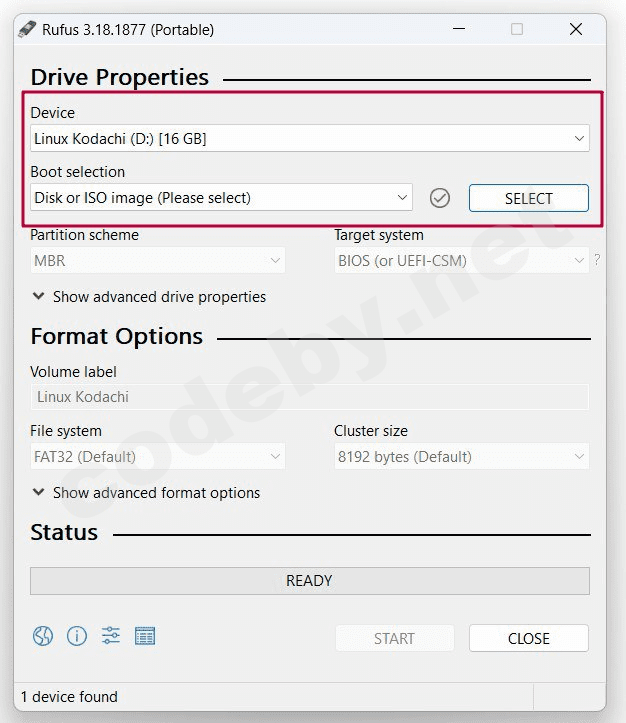Viewport: 626px width, 723px height.
Task: Click the Status section heading
Action: pyautogui.click(x=64, y=533)
